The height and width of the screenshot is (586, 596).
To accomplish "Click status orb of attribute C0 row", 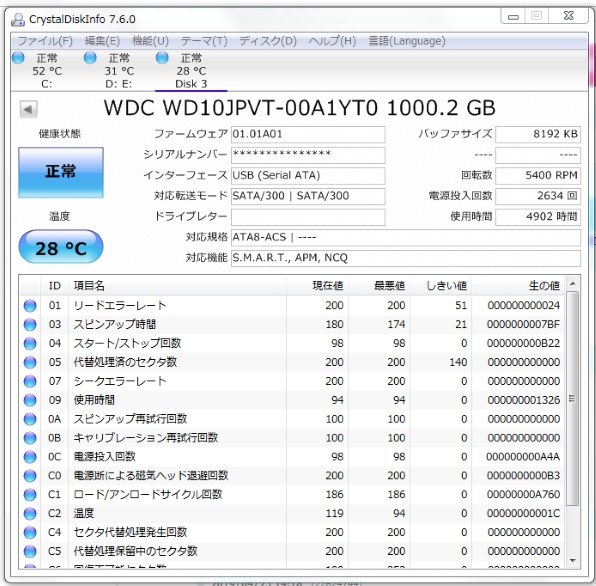I will point(30,476).
